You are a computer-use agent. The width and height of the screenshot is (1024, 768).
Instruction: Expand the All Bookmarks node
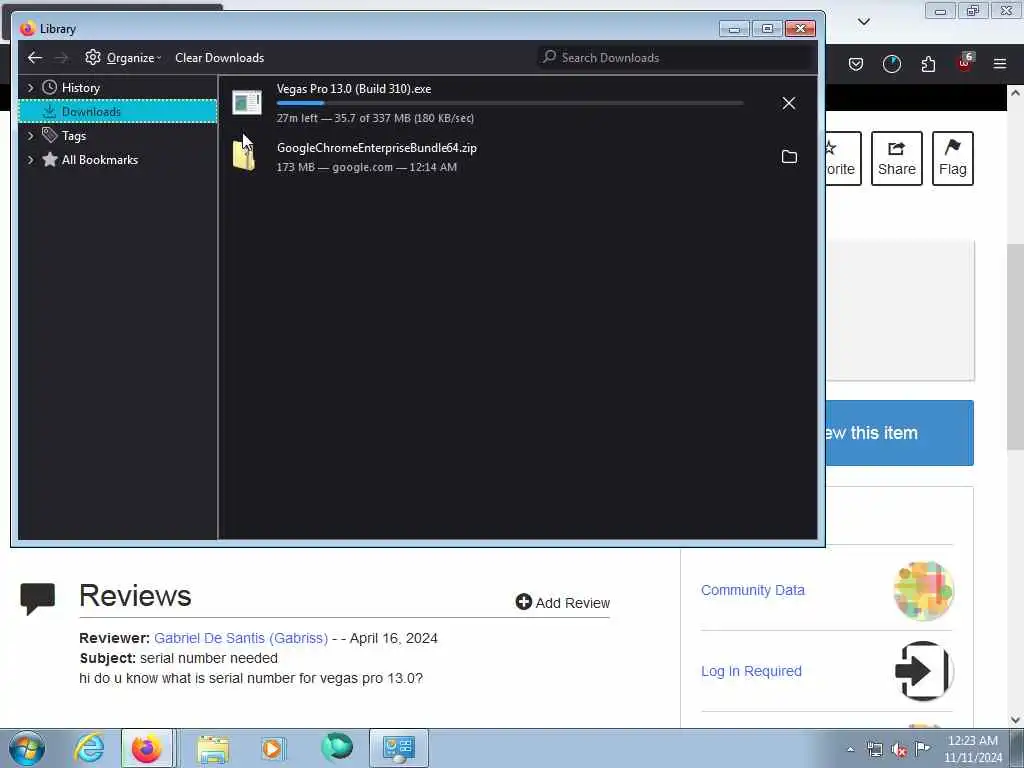pyautogui.click(x=30, y=160)
